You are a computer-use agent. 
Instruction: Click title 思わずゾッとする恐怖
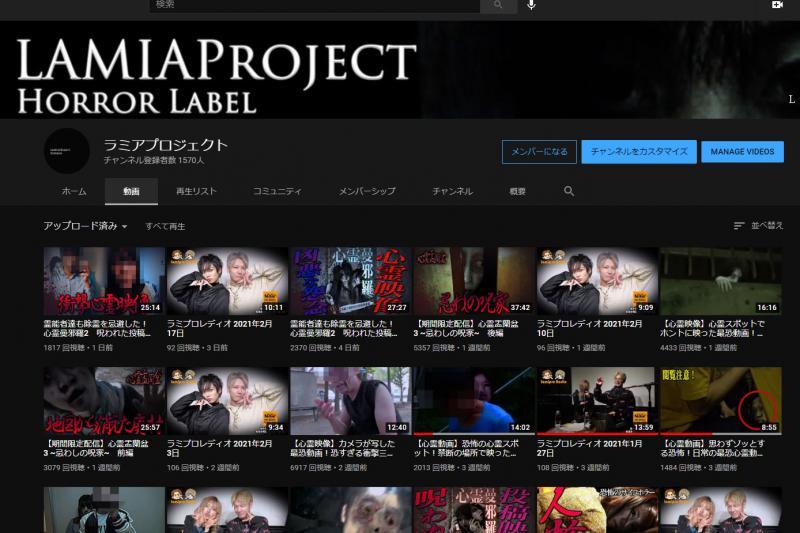click(x=713, y=448)
